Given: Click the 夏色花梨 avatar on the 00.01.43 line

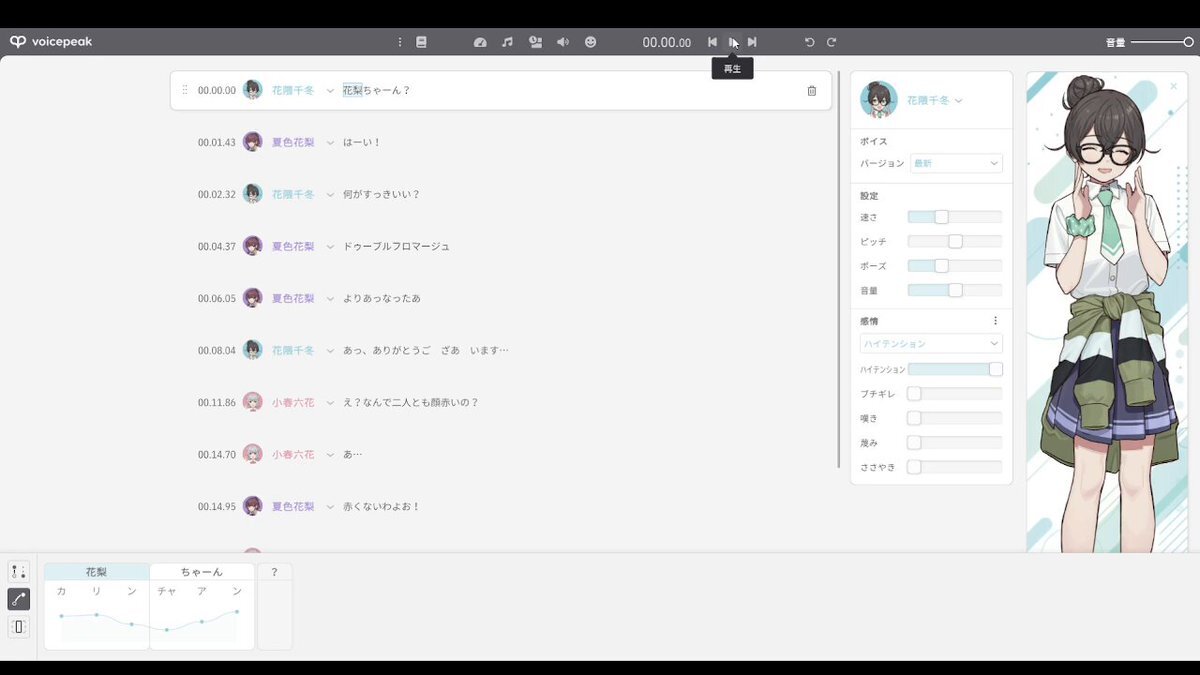Looking at the screenshot, I should click(x=252, y=142).
